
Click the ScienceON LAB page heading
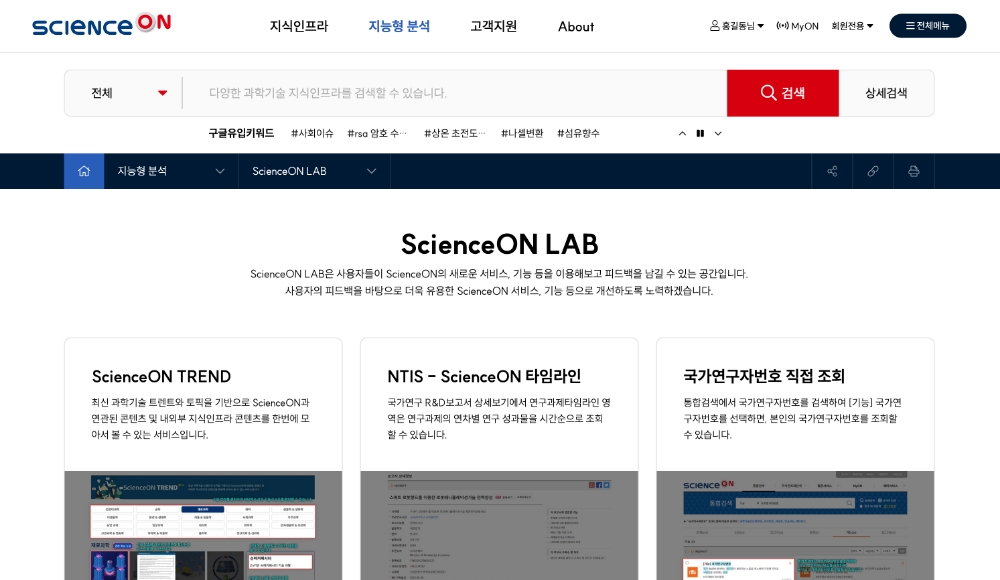[x=499, y=244]
